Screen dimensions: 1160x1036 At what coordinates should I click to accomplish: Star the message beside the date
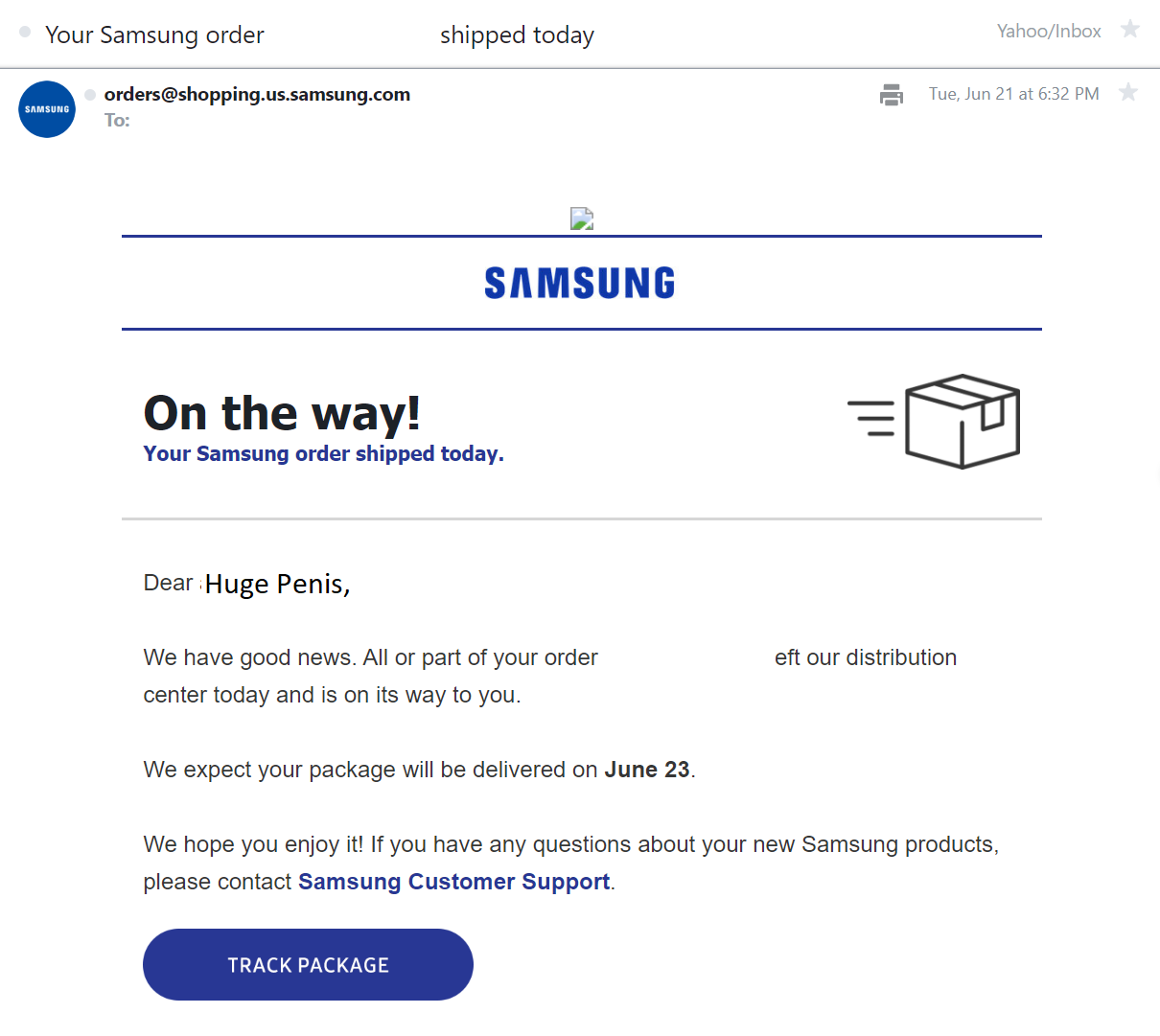click(x=1128, y=93)
